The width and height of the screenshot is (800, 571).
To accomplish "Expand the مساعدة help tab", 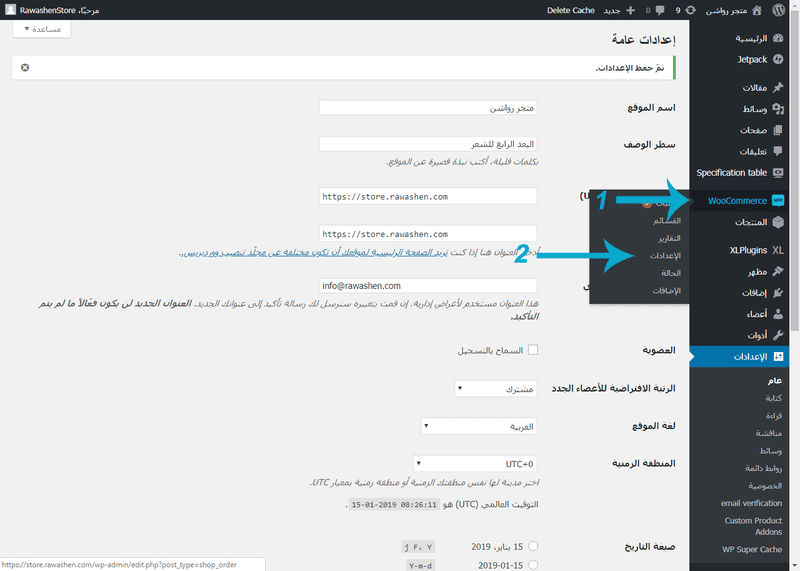I will click(42, 29).
